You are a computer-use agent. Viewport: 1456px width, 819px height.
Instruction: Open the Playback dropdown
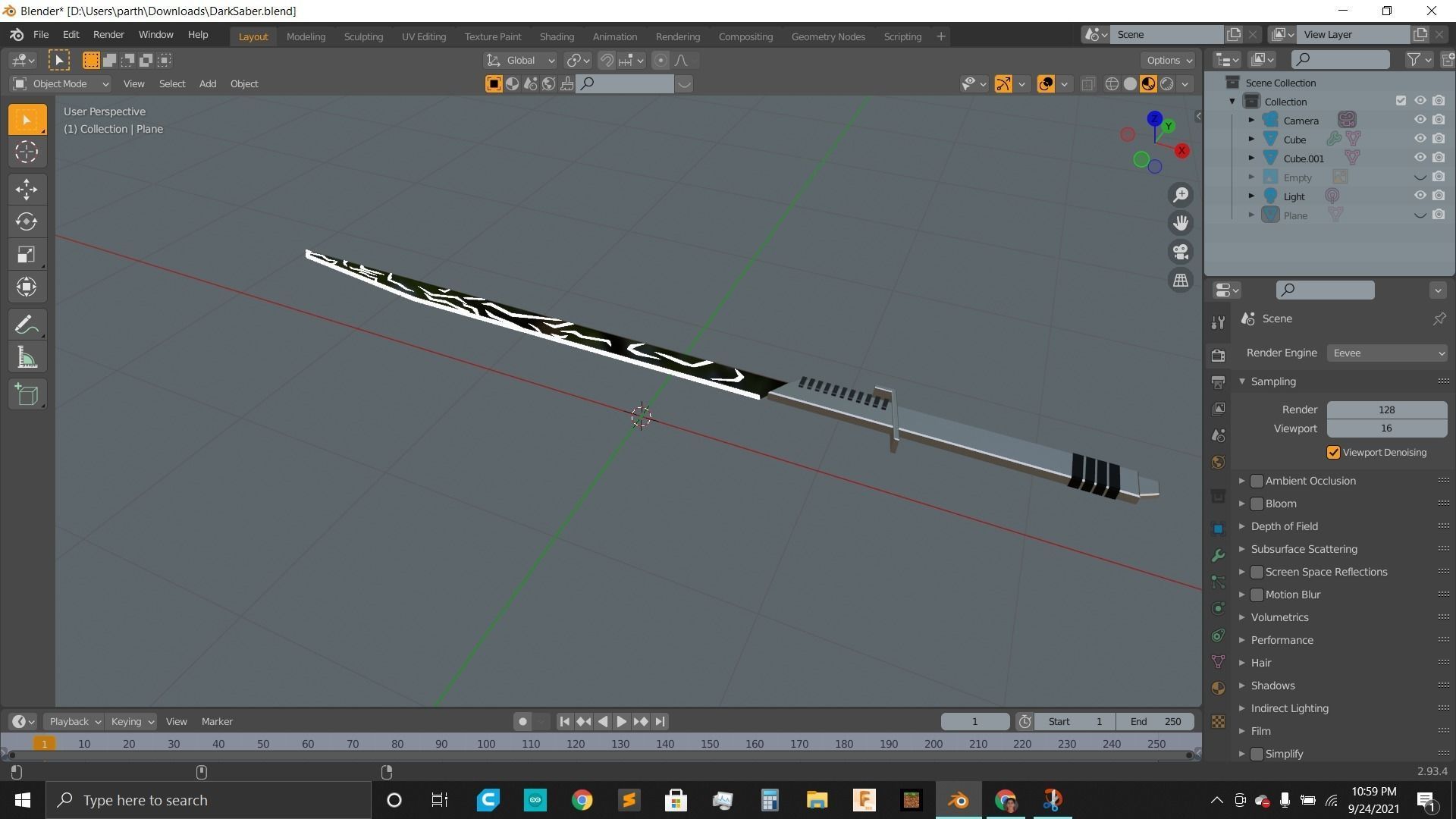pos(74,722)
